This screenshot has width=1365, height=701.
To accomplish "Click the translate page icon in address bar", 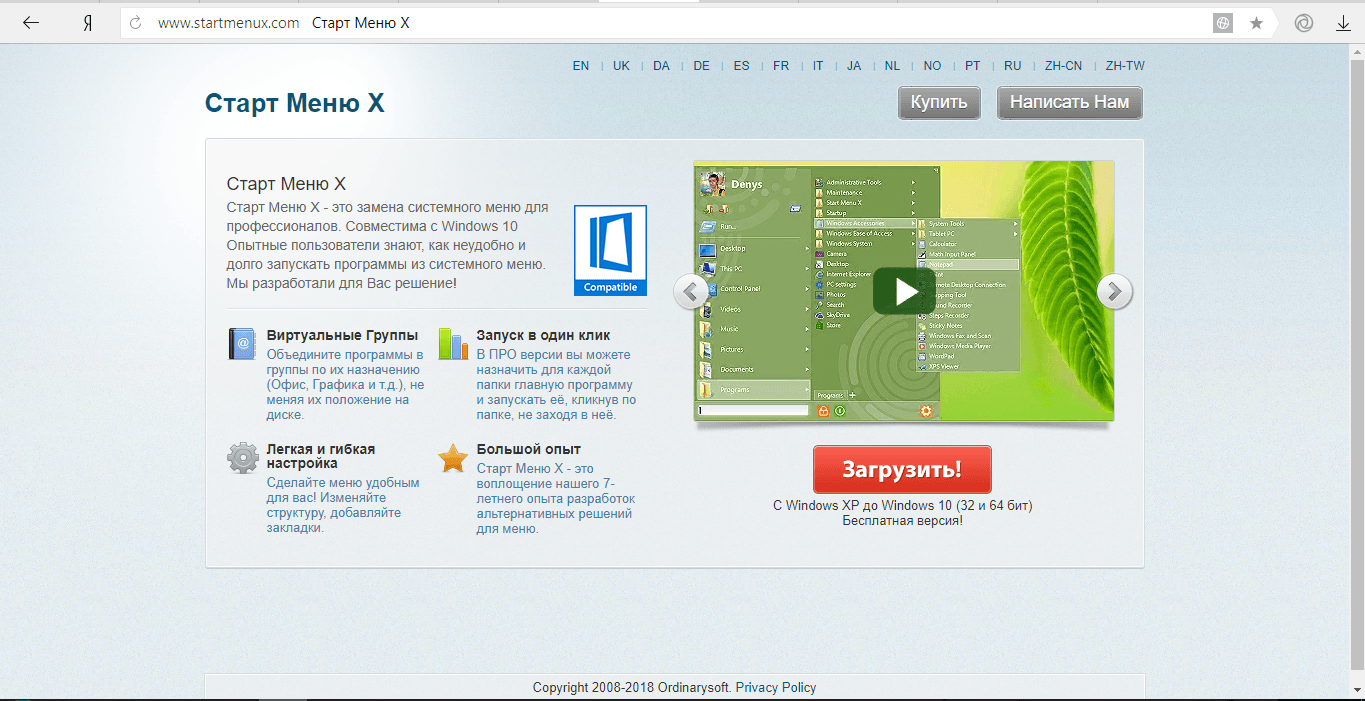I will (1222, 23).
